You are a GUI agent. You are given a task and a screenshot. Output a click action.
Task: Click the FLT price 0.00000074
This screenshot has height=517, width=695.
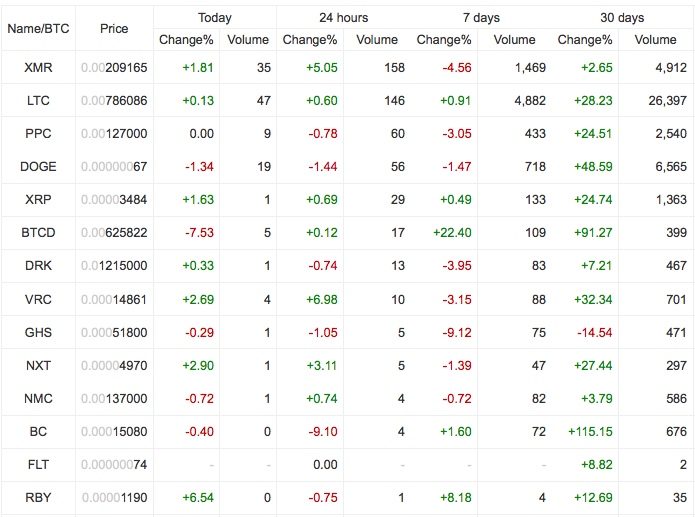coord(114,465)
